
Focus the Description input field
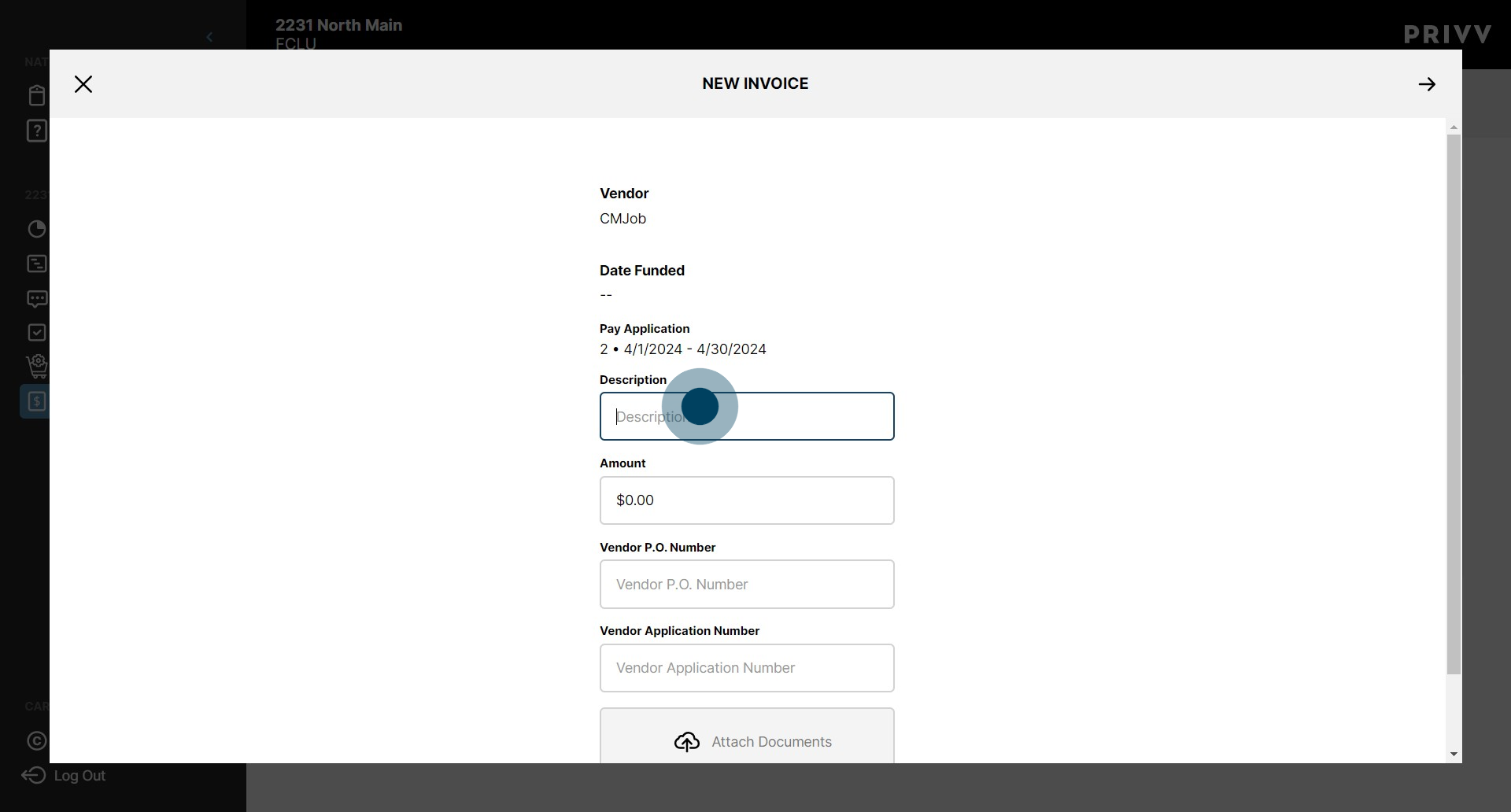747,416
